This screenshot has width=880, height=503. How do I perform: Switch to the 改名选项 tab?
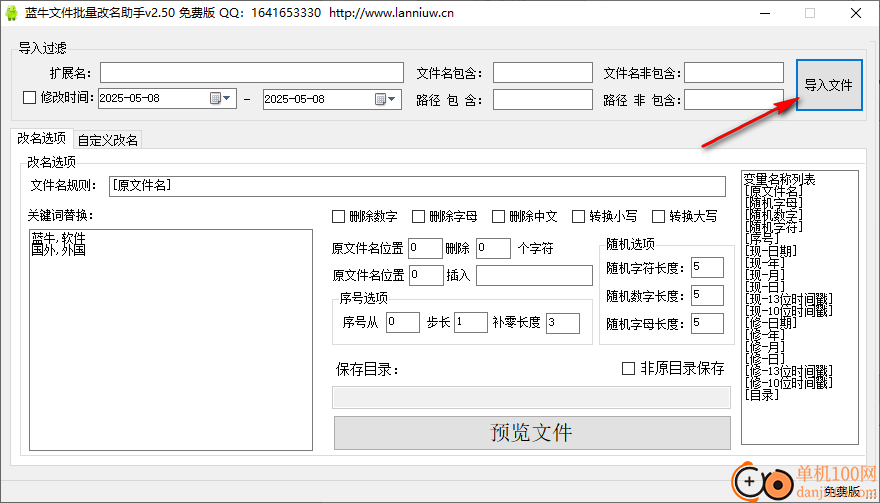42,138
